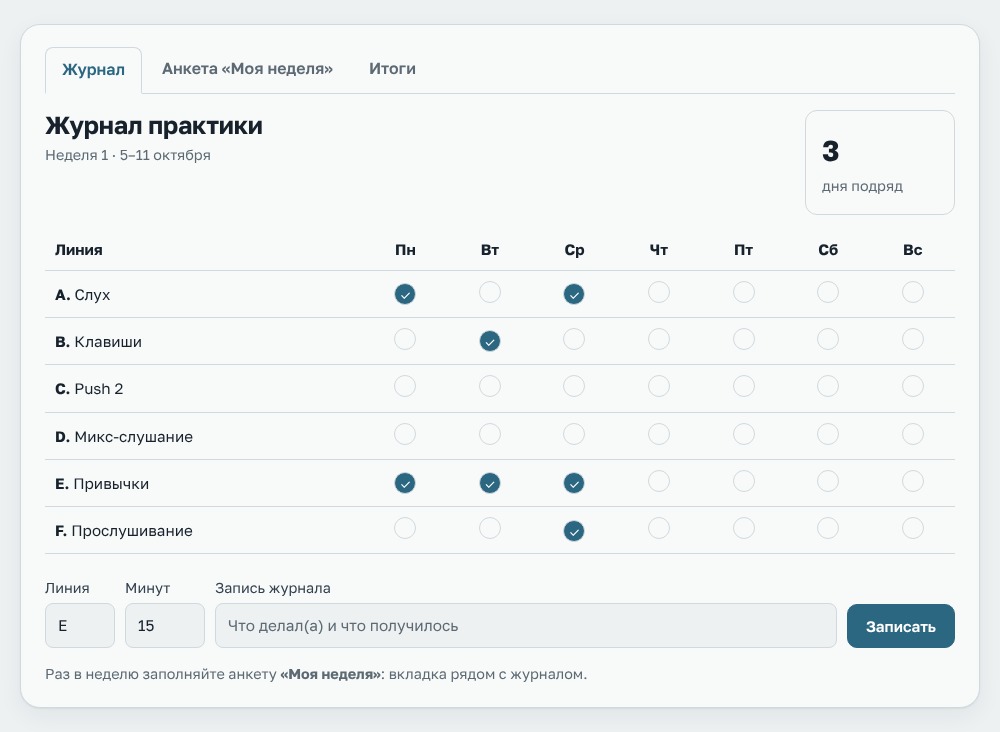Screen dimensions: 1000x732
Task: Uncheck Привычки on Monday (Пн)
Action: [405, 483]
